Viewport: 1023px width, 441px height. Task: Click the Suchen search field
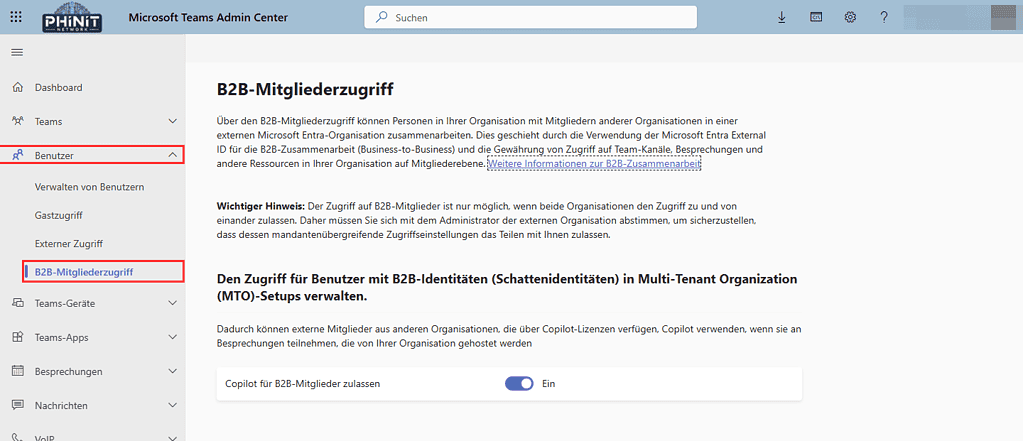pos(530,18)
